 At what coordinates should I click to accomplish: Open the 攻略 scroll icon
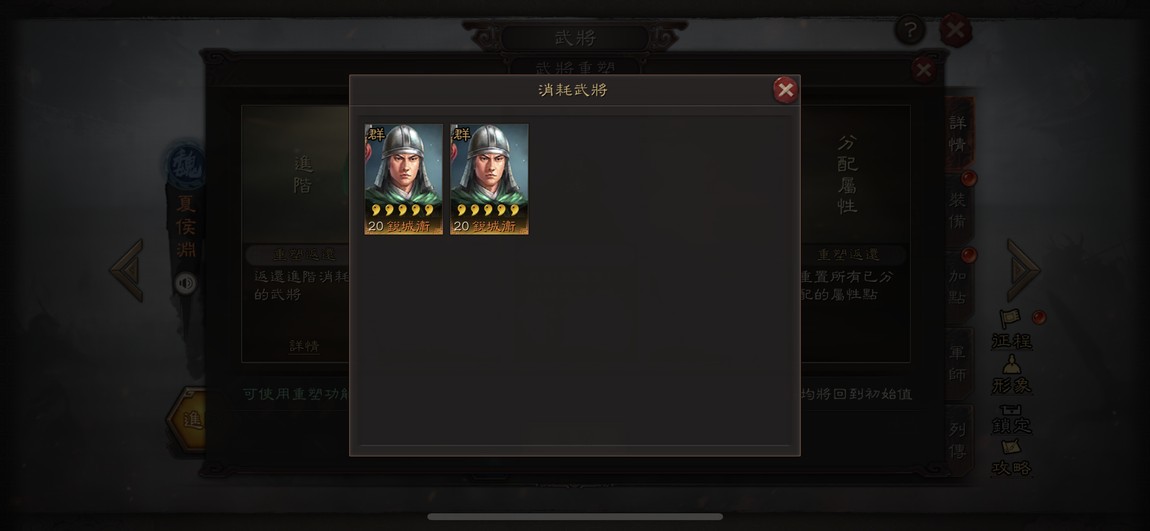tap(1011, 458)
